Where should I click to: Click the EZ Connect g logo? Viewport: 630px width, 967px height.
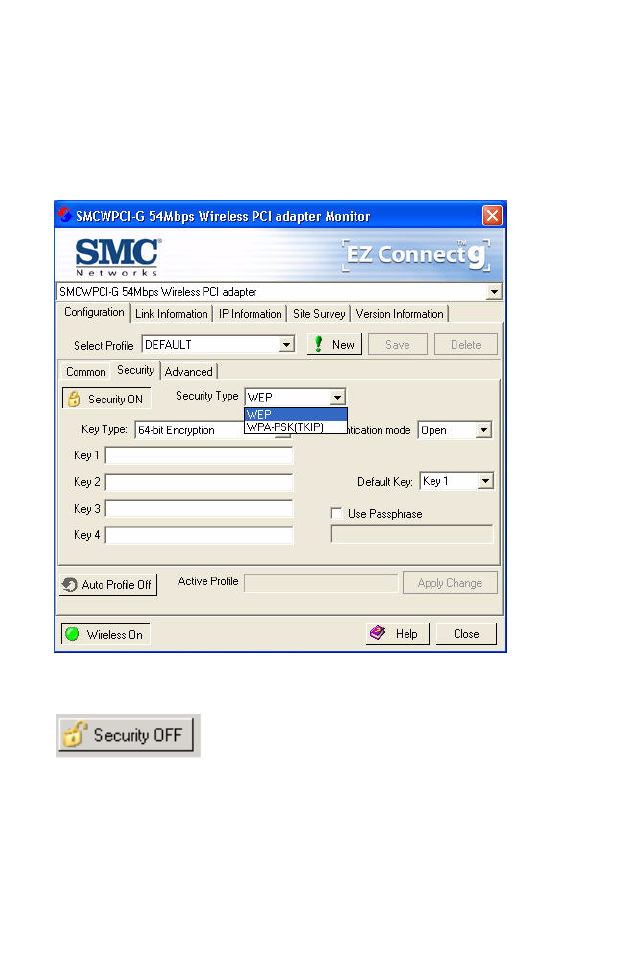pyautogui.click(x=417, y=255)
